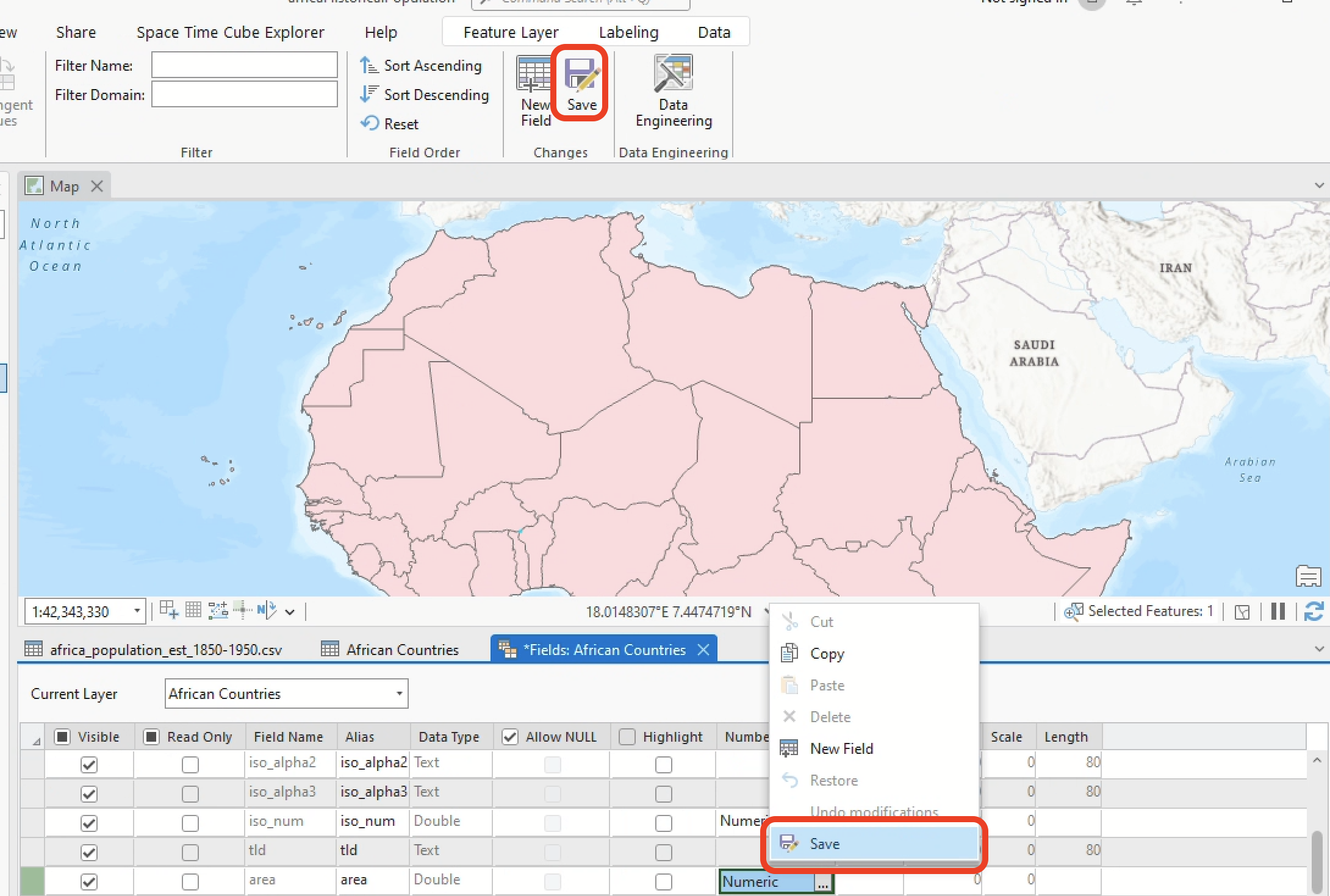This screenshot has height=896, width=1330.
Task: Click in the Filter Name input
Action: (x=244, y=65)
